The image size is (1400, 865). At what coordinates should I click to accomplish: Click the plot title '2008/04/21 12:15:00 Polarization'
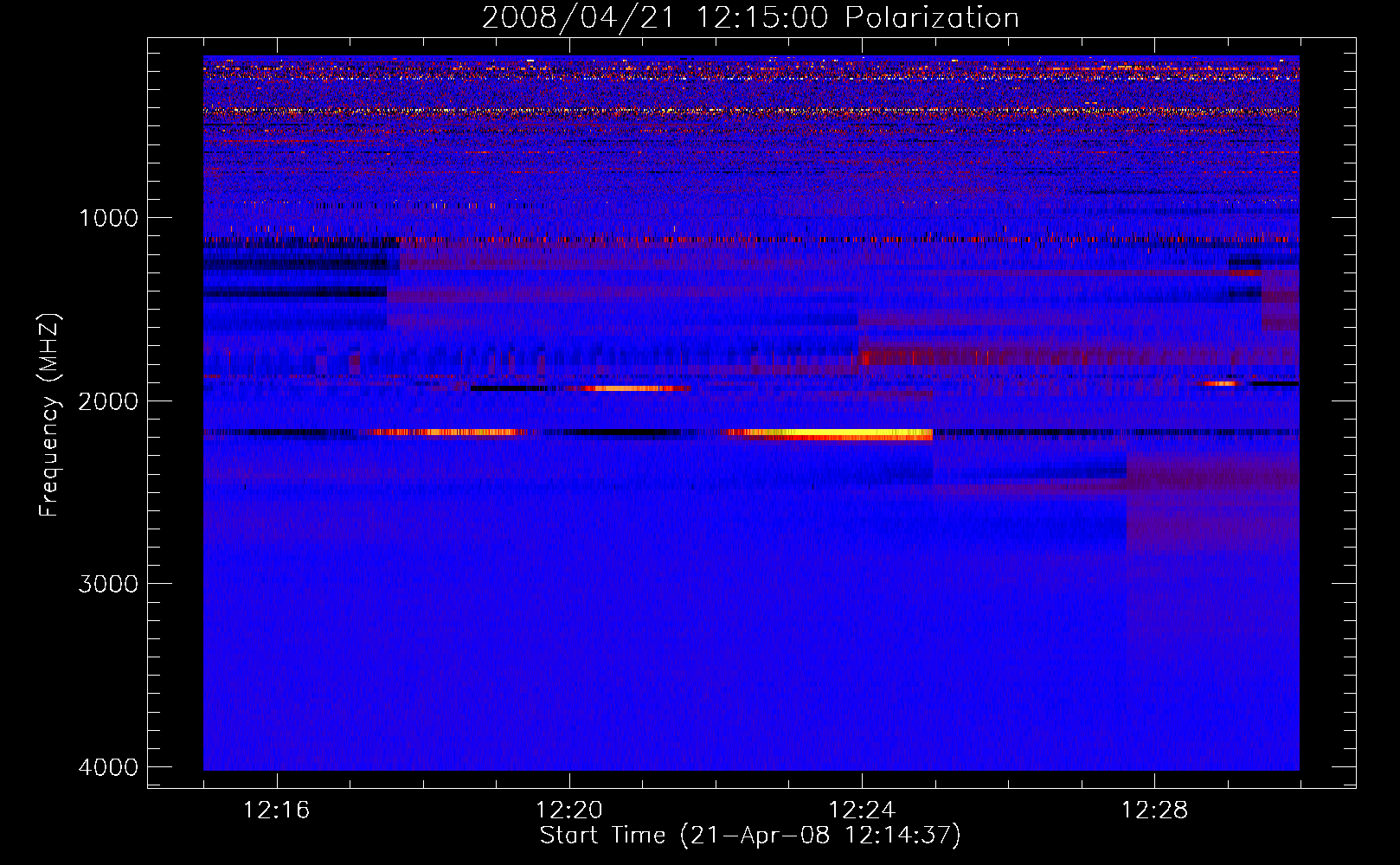tap(750, 17)
